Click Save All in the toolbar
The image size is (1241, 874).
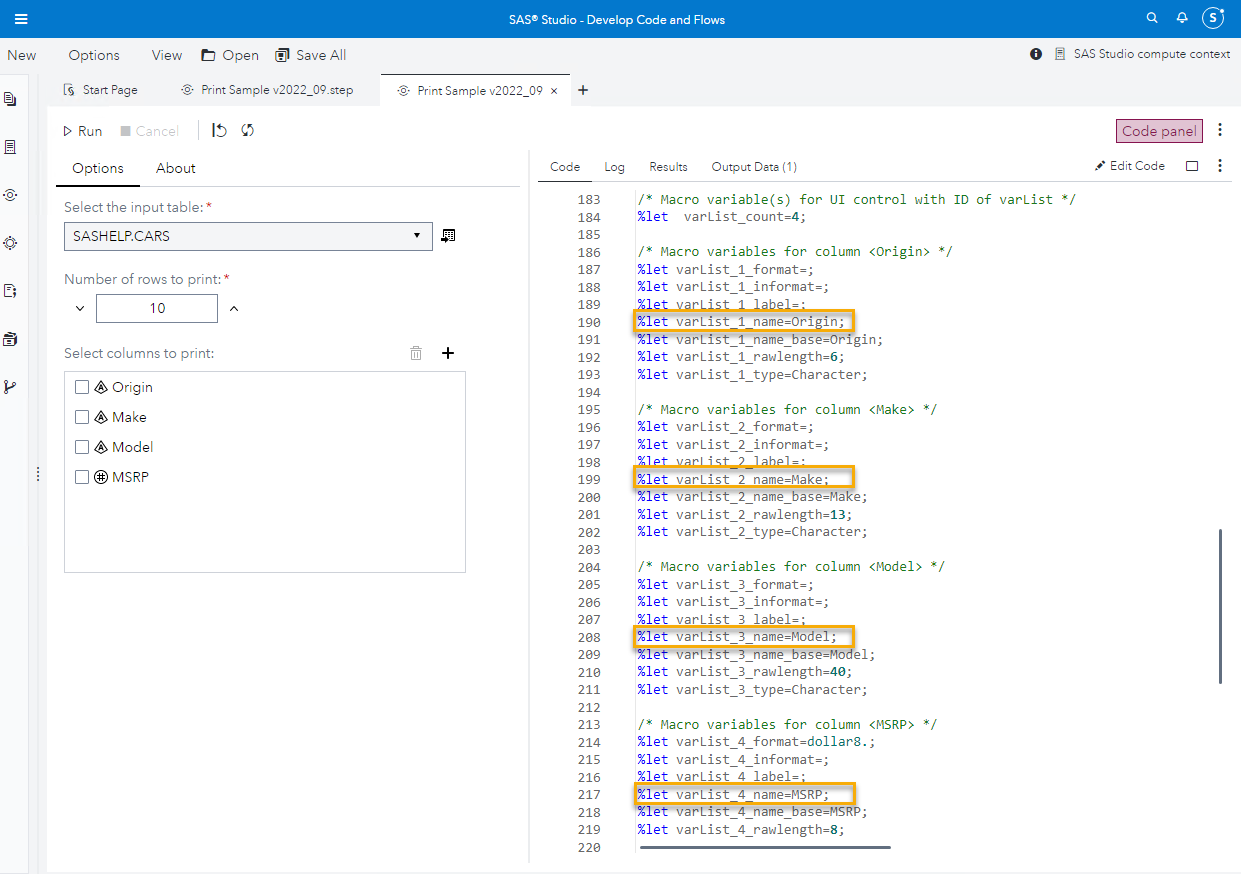310,55
